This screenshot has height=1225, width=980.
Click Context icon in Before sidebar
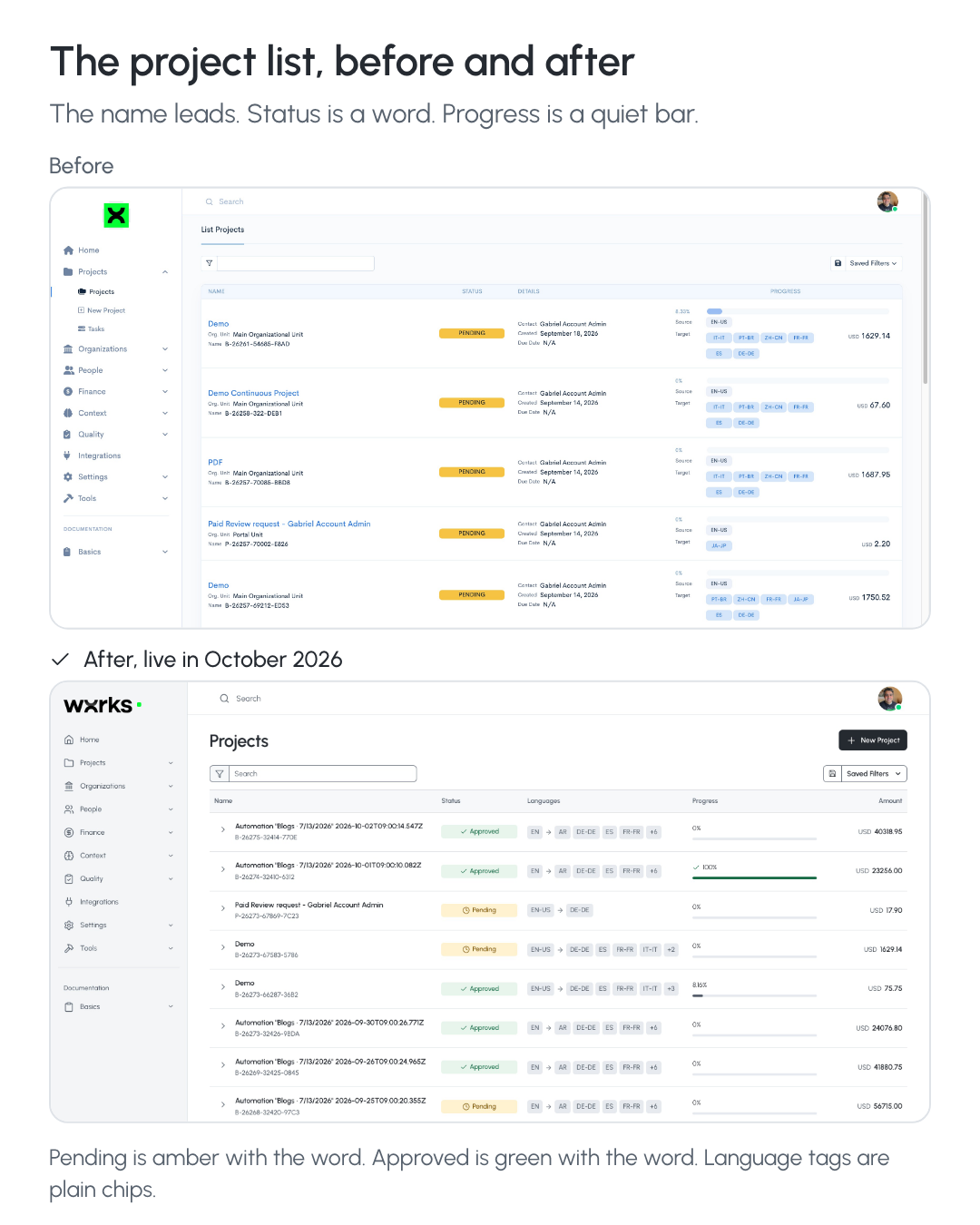point(68,413)
